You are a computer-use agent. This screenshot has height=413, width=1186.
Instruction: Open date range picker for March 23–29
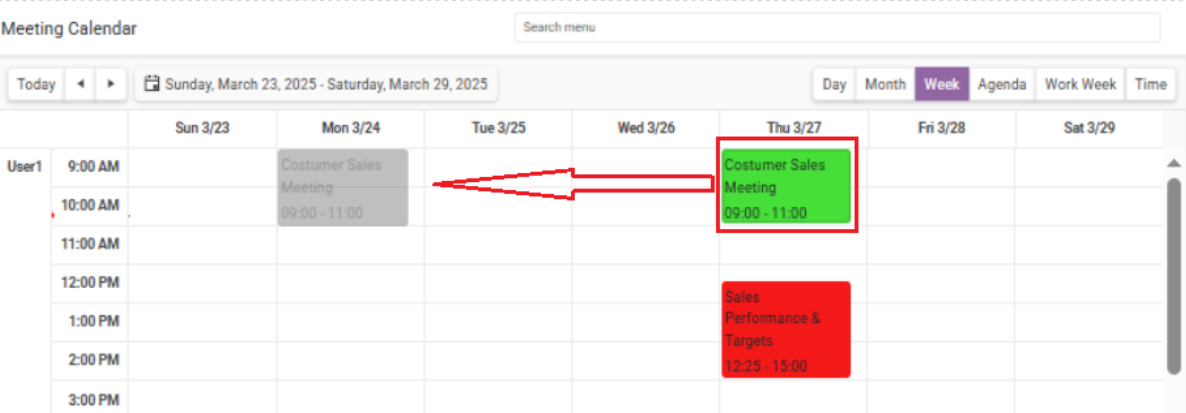coord(316,84)
